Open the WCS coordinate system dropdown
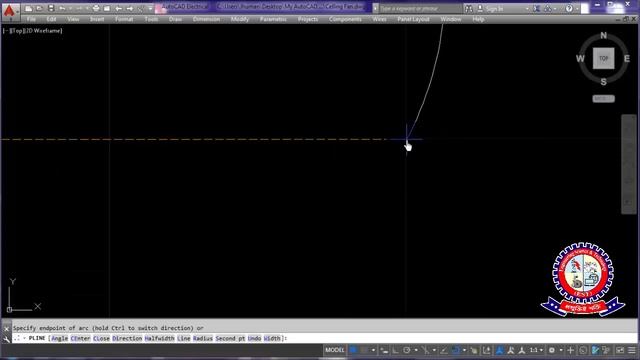640x360 pixels. (x=603, y=99)
